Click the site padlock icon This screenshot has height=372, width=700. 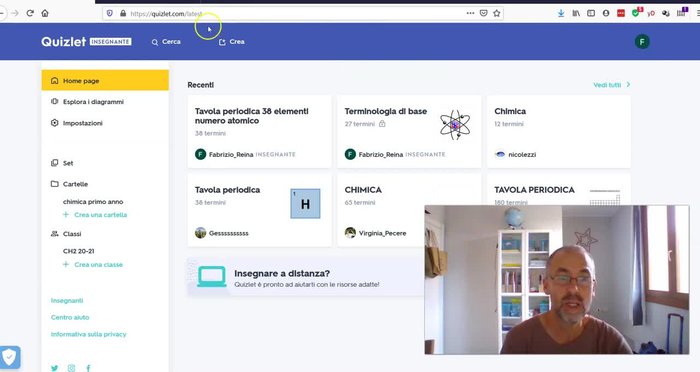[x=123, y=13]
